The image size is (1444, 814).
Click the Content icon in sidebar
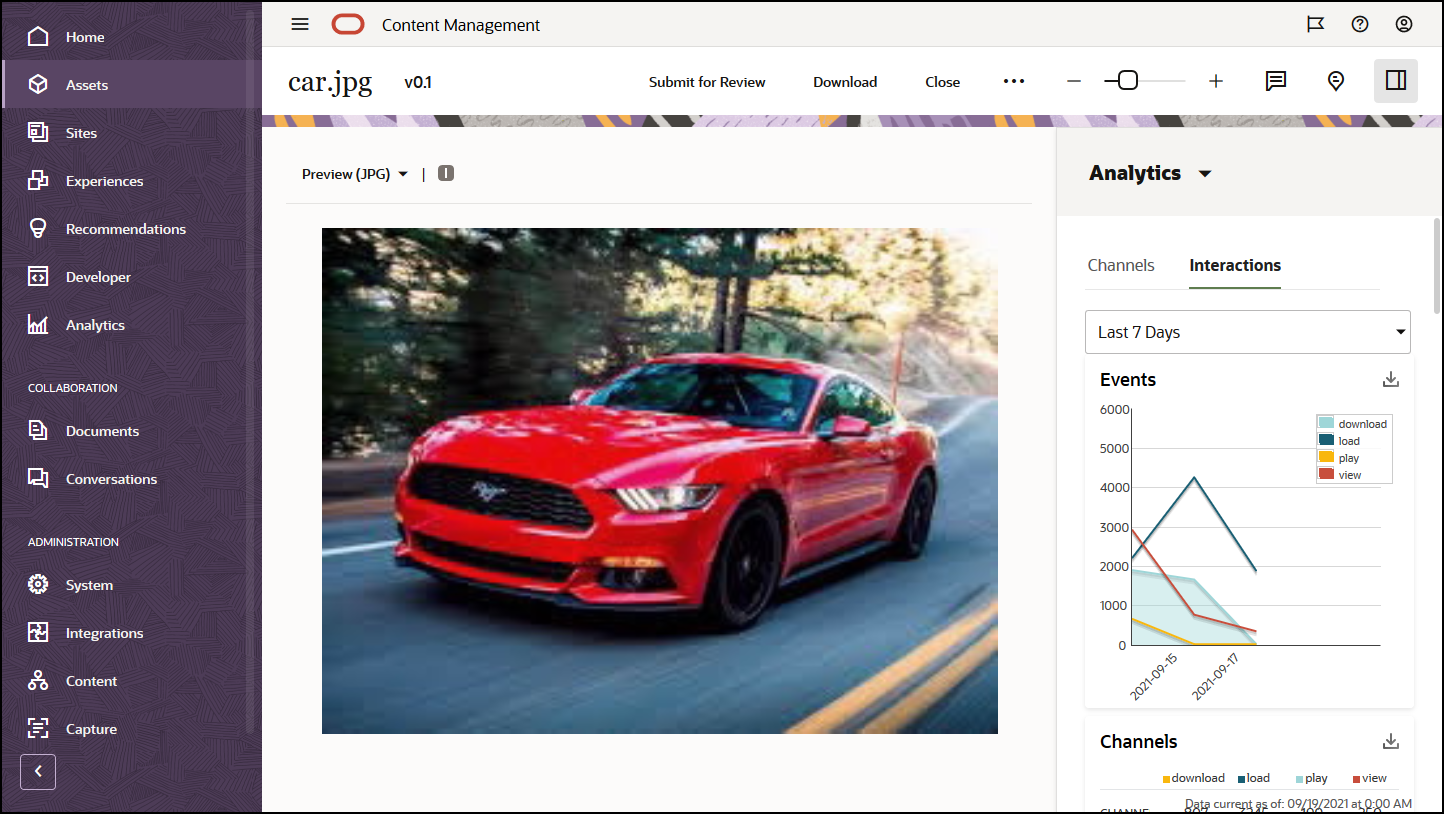click(x=38, y=681)
